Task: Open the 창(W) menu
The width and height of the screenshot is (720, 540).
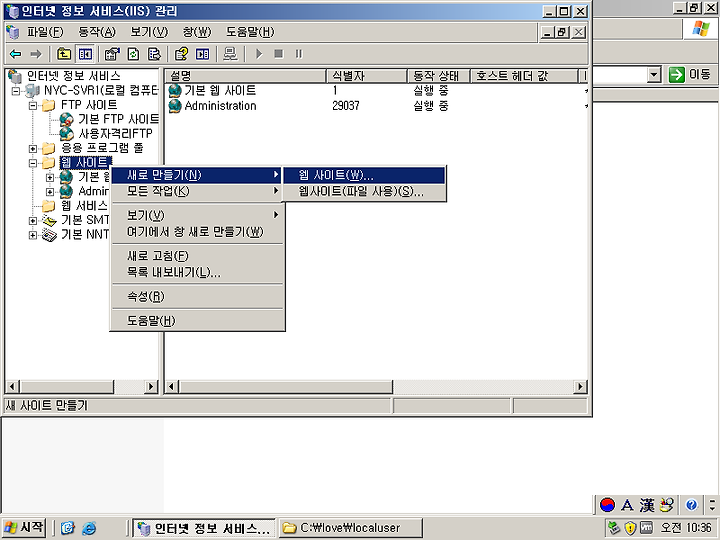Action: click(197, 32)
